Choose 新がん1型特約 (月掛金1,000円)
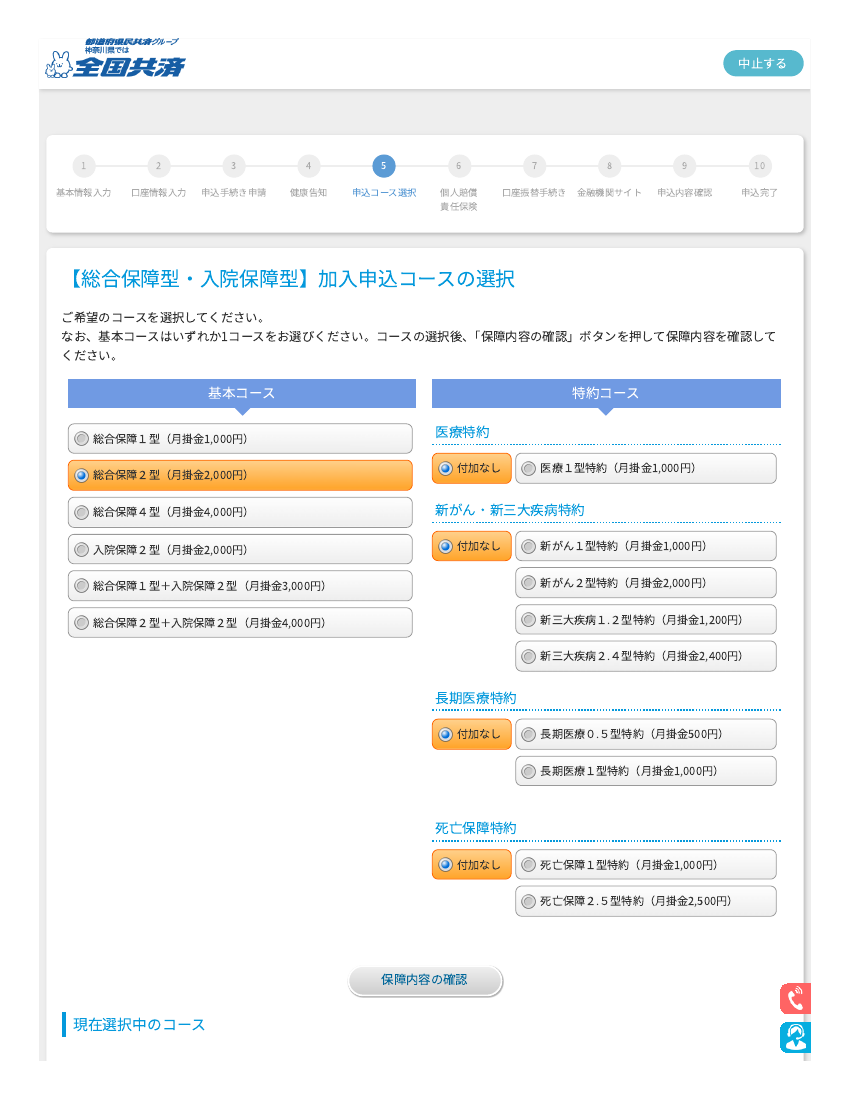The image size is (850, 1100). [646, 546]
